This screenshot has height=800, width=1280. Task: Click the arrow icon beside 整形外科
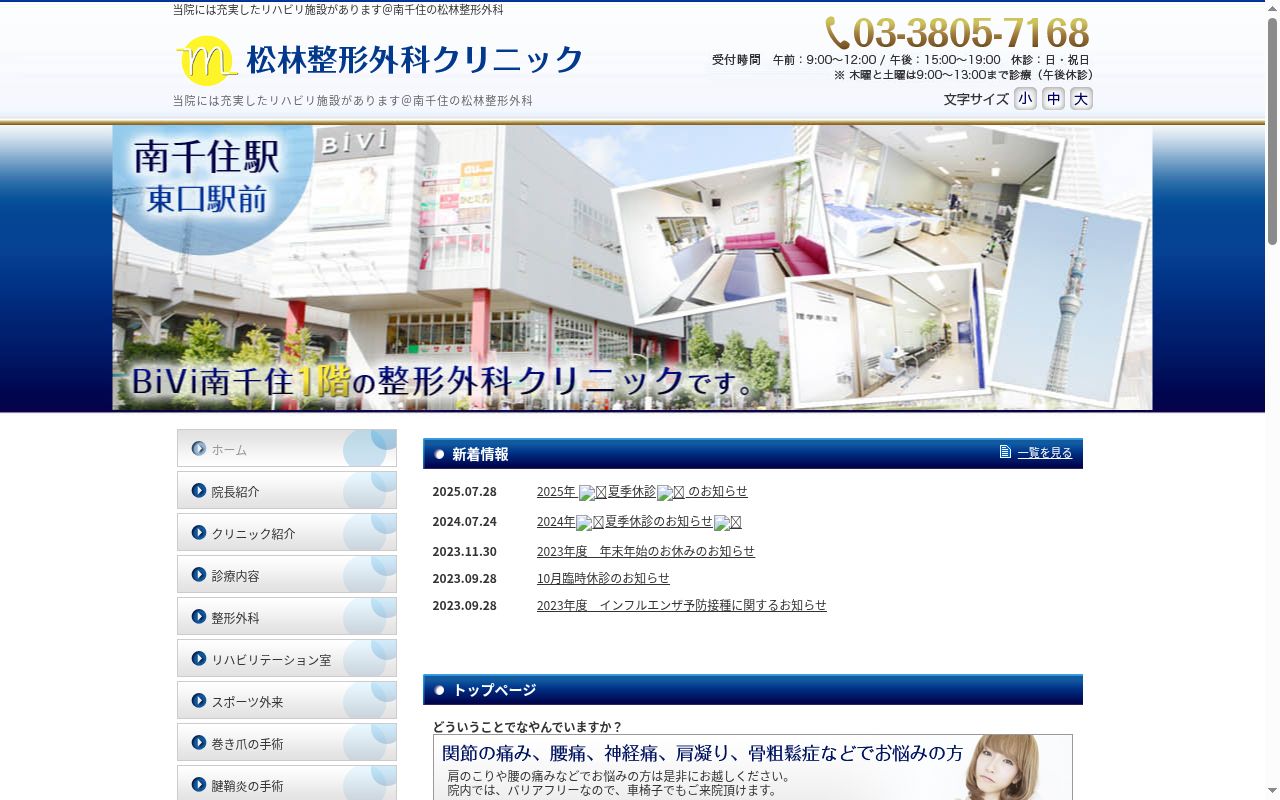click(198, 616)
